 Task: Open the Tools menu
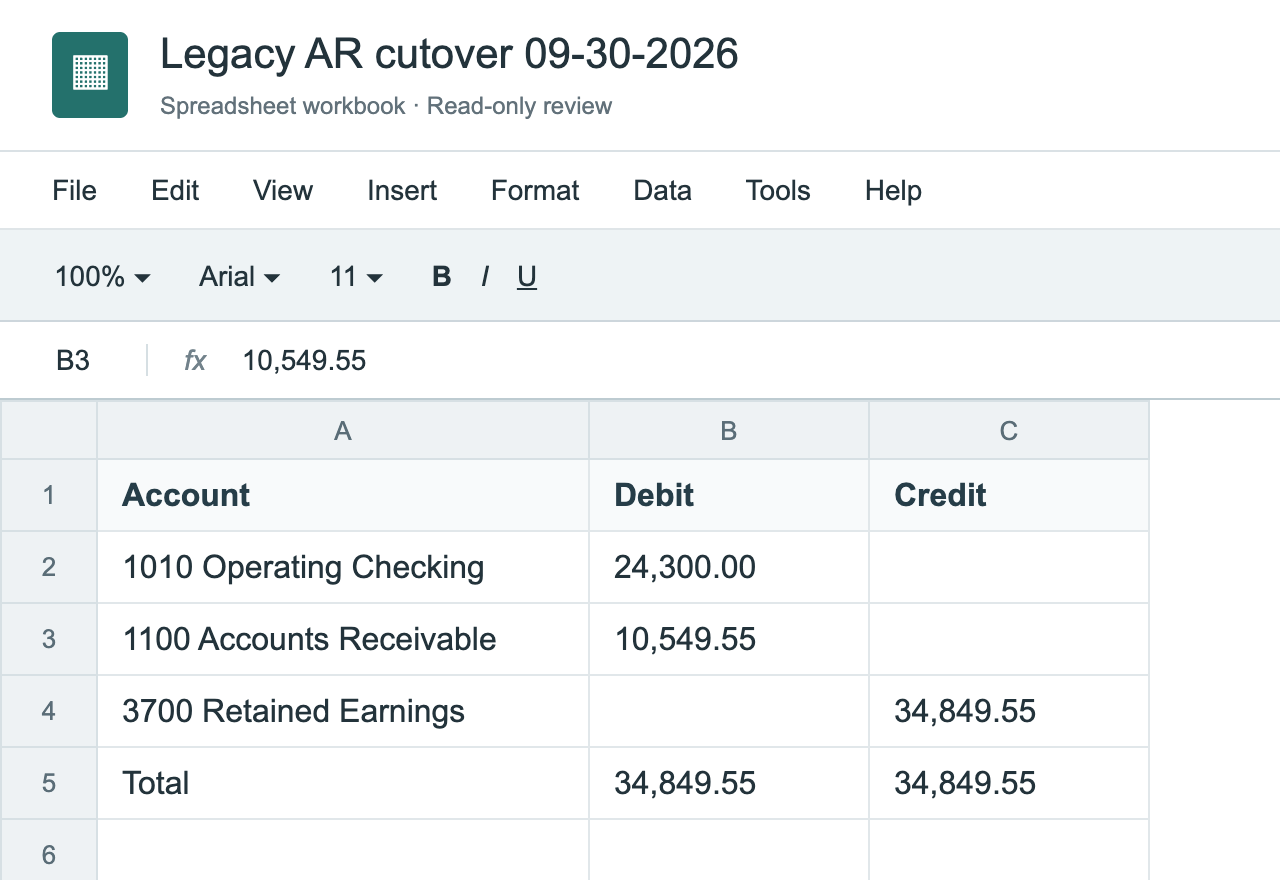click(778, 190)
